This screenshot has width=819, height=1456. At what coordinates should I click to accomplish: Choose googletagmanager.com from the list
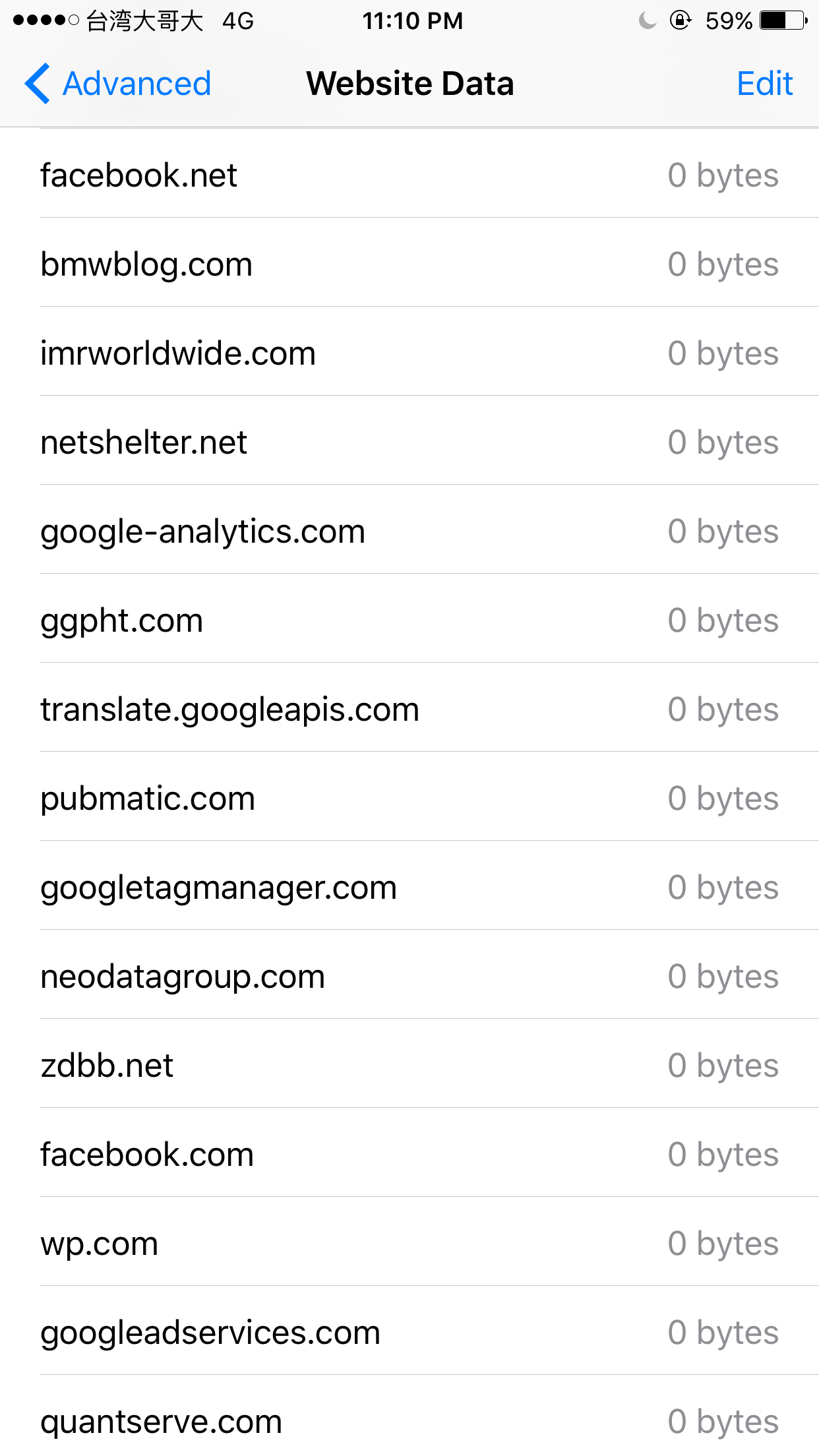point(409,888)
